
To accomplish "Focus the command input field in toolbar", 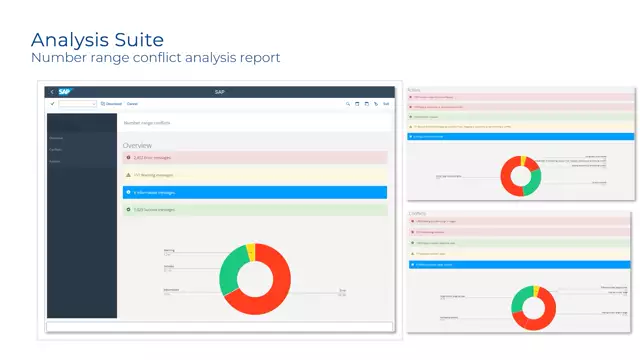I will (78, 104).
